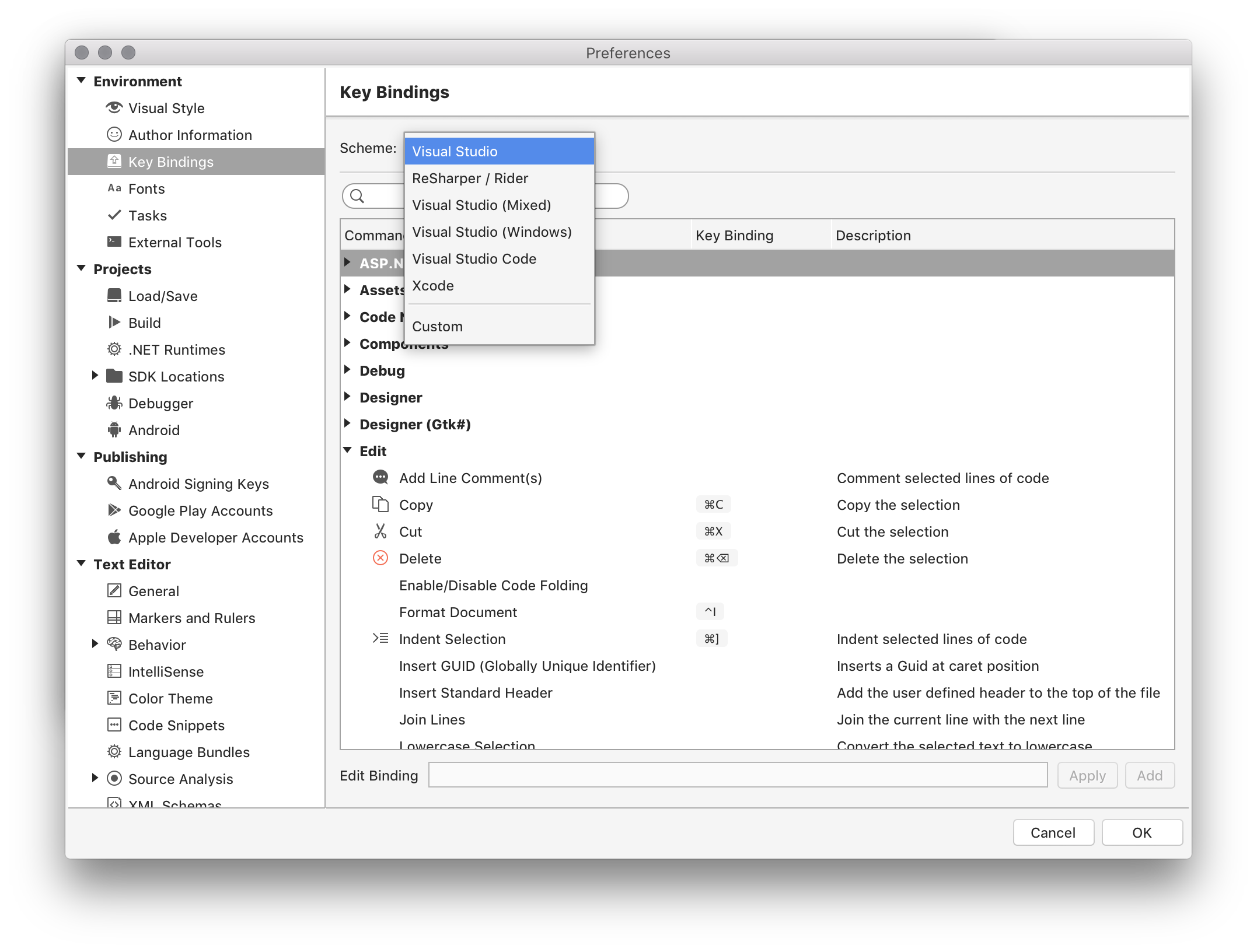This screenshot has width=1257, height=952.
Task: Select the Xcode scheme
Action: click(x=500, y=285)
